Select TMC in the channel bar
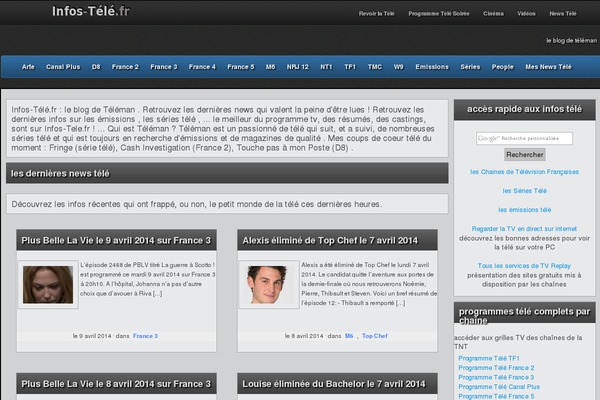This screenshot has height=400, width=600. pyautogui.click(x=375, y=67)
